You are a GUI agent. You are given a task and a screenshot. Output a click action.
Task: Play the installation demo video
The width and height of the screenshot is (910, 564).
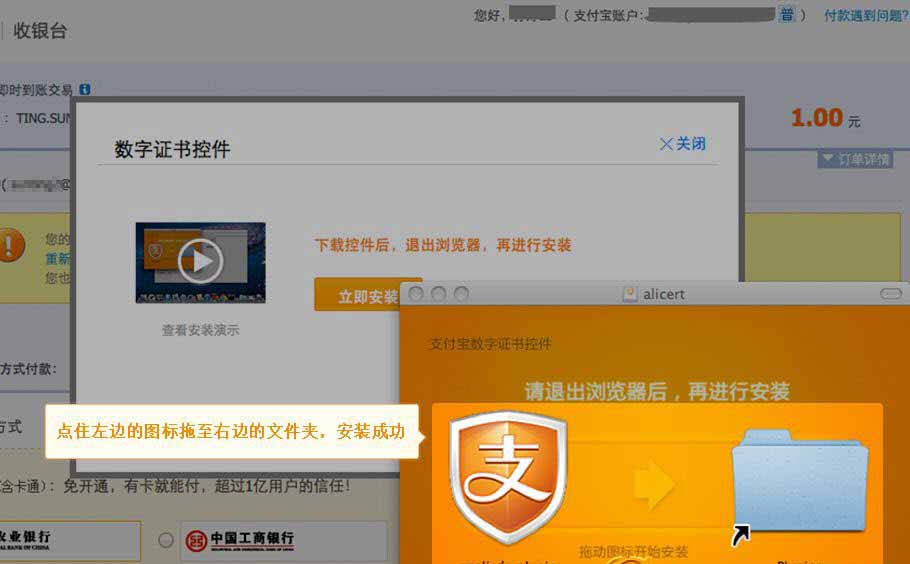point(200,262)
